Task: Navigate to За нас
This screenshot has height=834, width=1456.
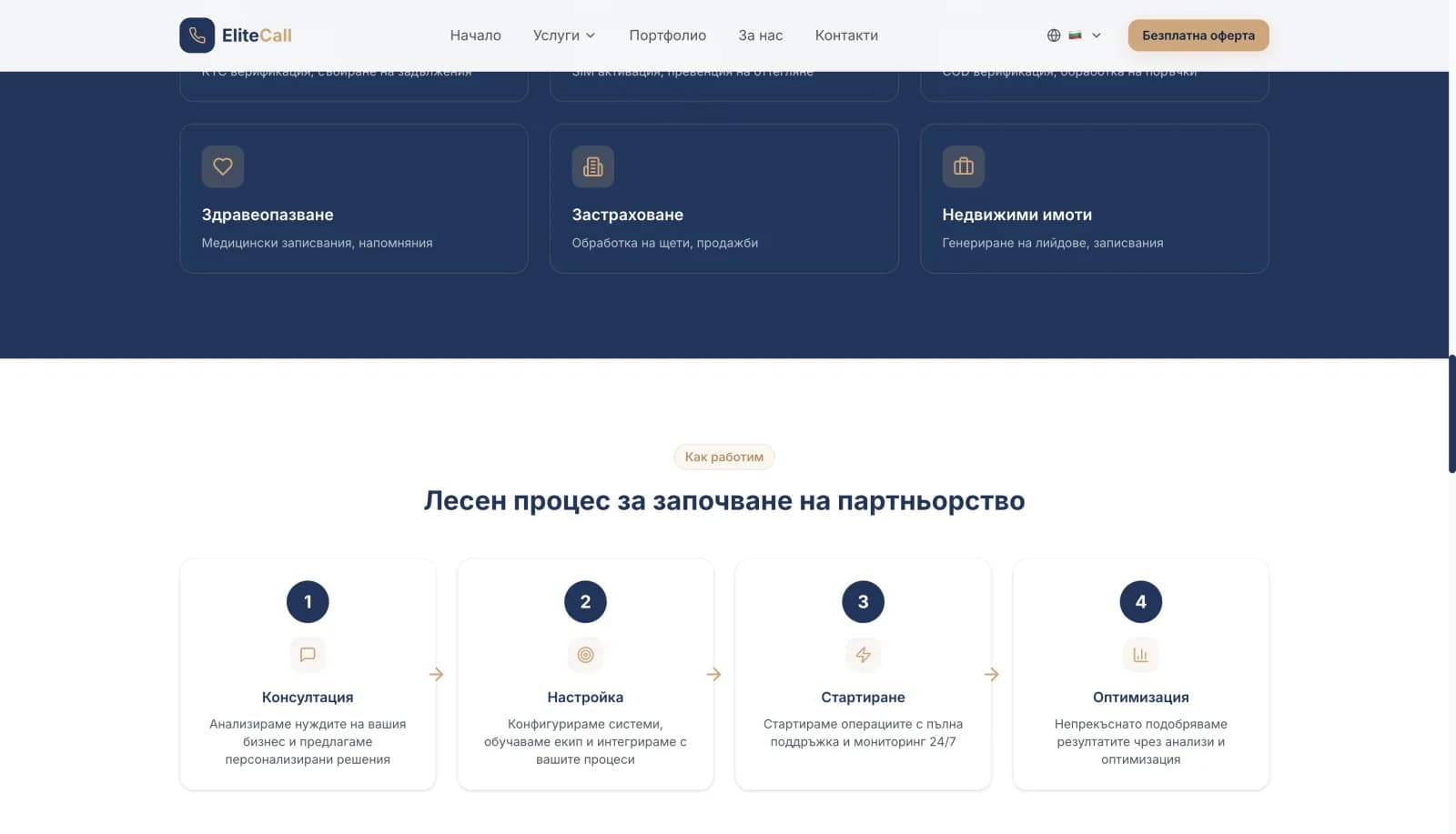Action: pyautogui.click(x=760, y=35)
